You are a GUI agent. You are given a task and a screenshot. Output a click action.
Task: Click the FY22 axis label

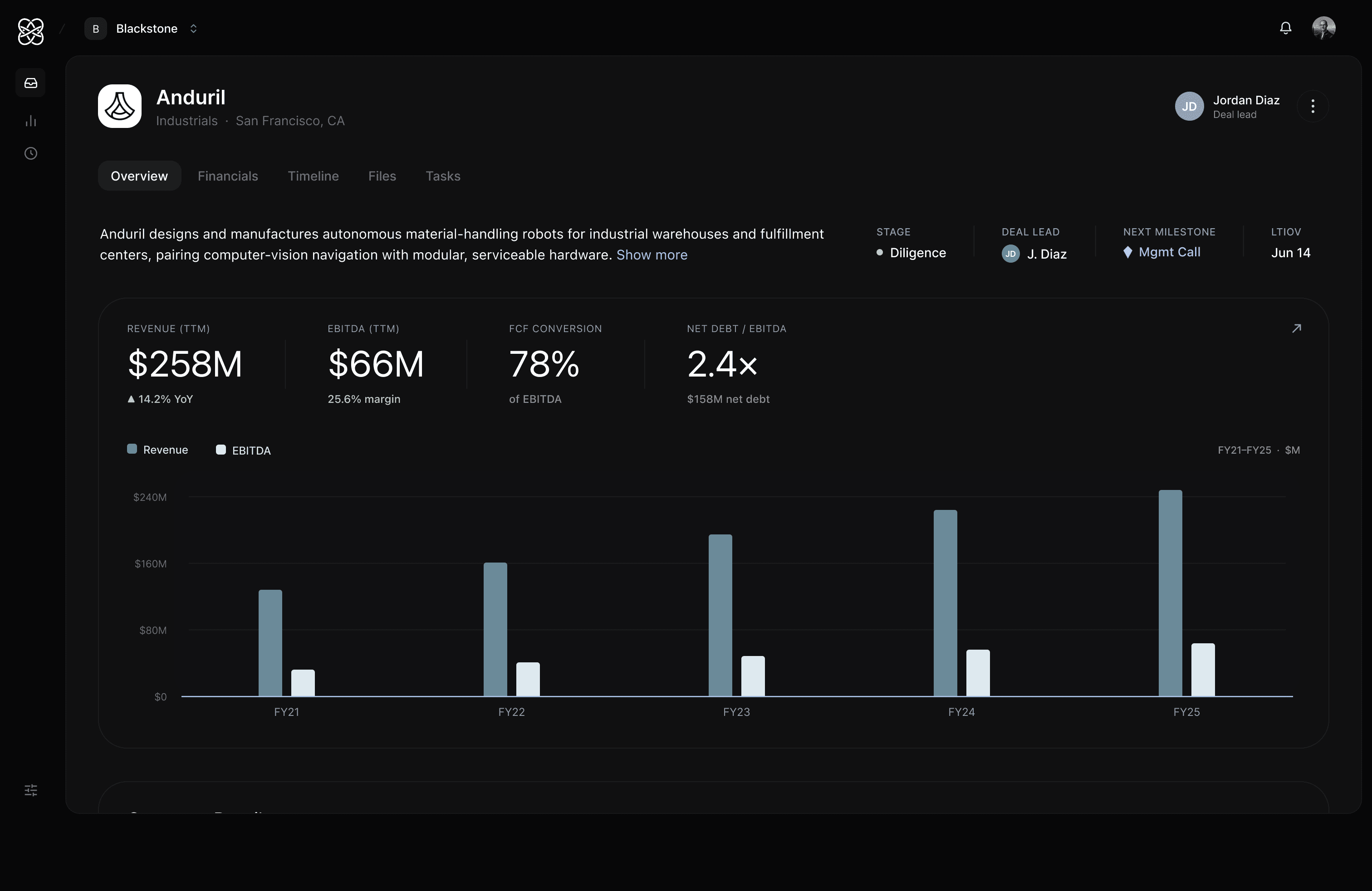(x=511, y=712)
